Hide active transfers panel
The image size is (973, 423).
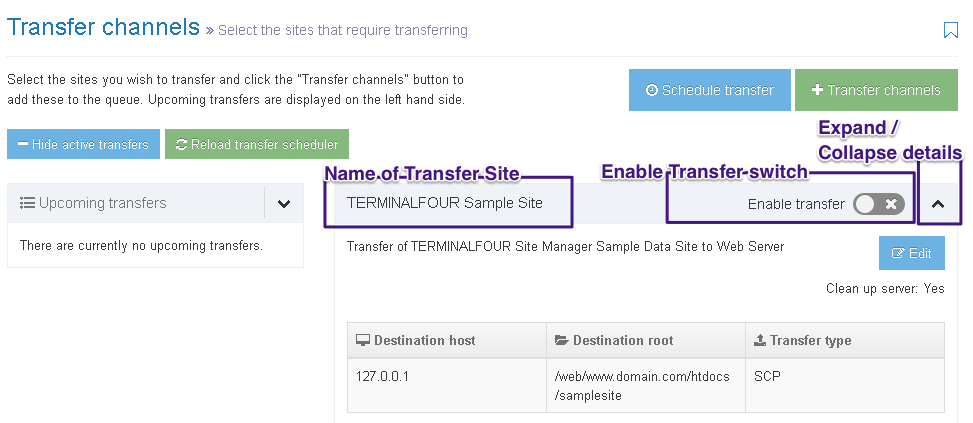83,144
